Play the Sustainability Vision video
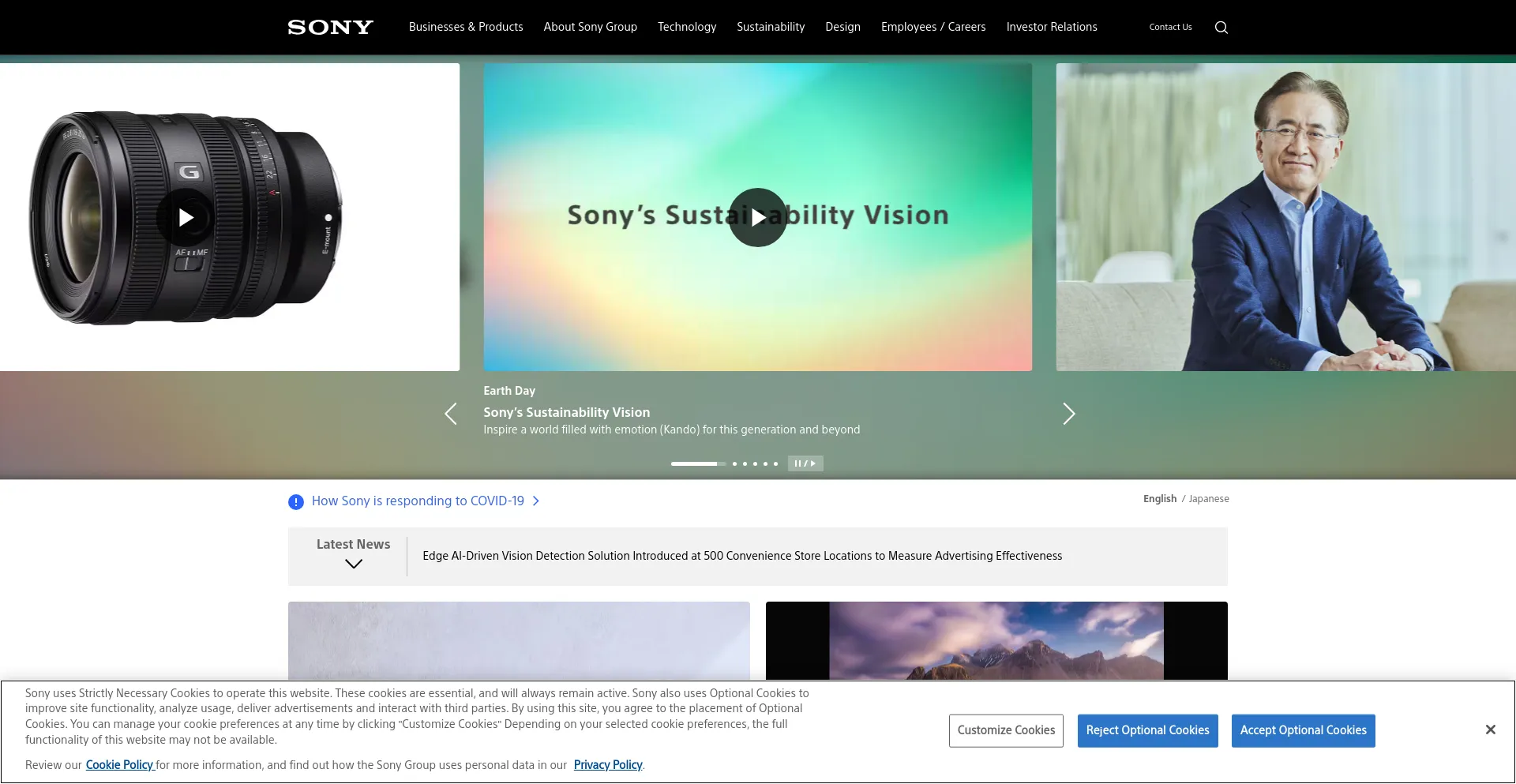1516x784 pixels. pyautogui.click(x=757, y=217)
